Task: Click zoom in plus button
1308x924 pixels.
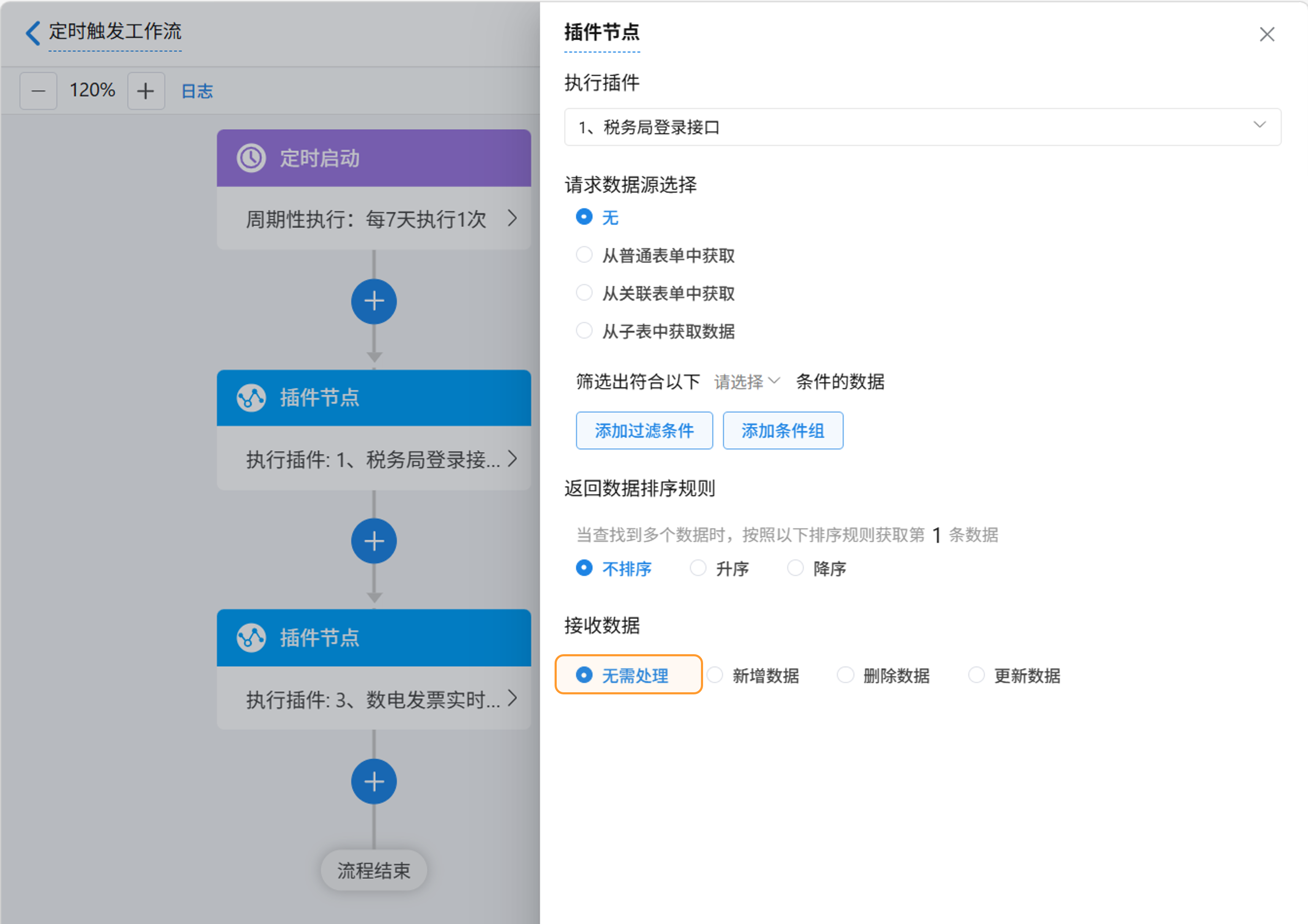Action: pyautogui.click(x=146, y=90)
